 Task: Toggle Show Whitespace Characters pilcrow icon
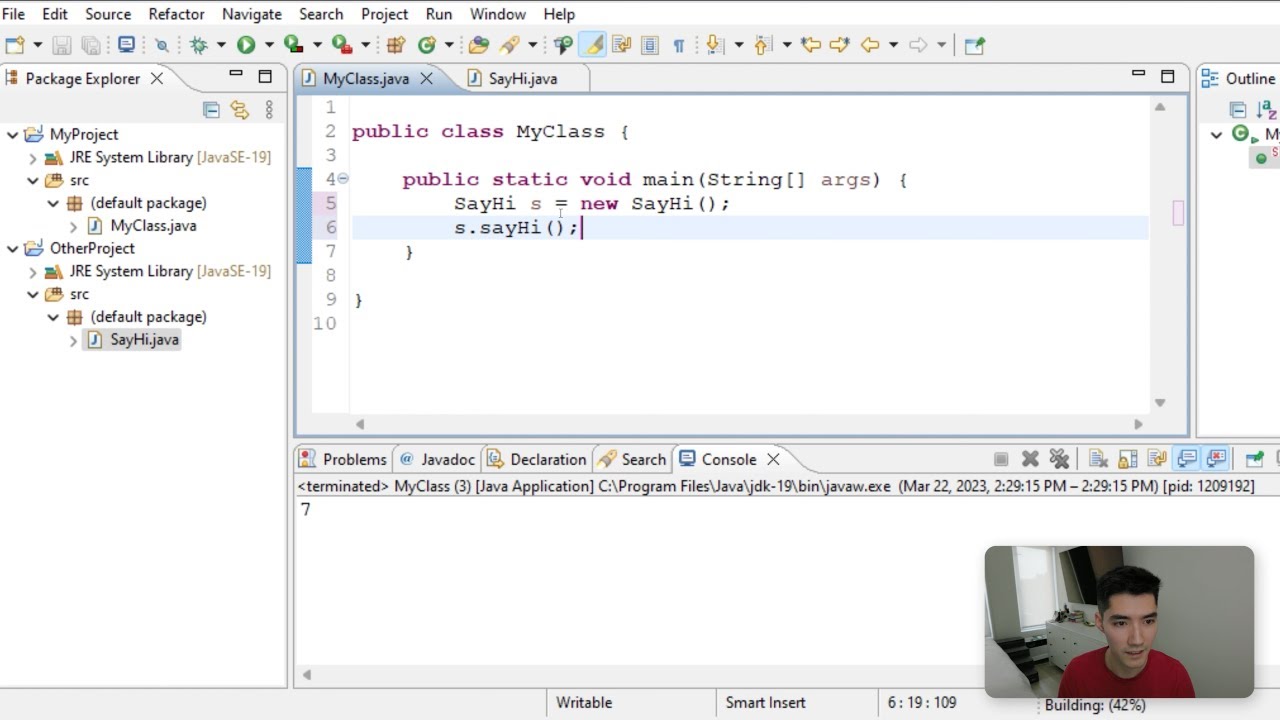(x=679, y=45)
